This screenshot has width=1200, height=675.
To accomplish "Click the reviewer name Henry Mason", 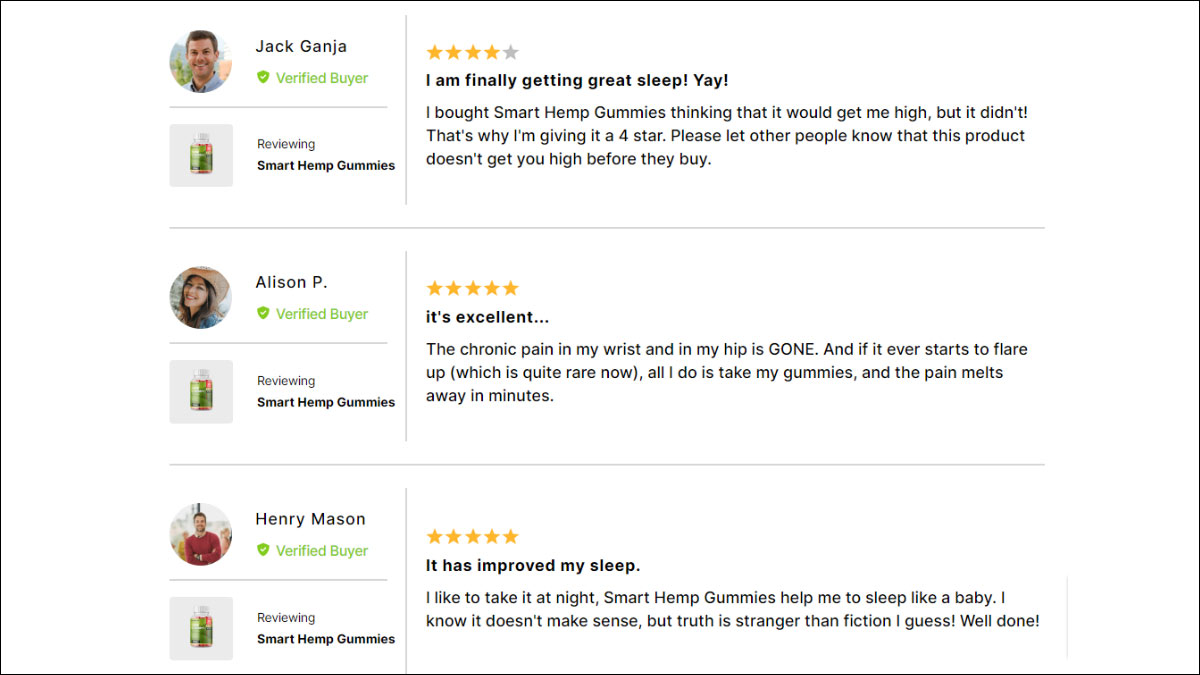I will pyautogui.click(x=310, y=519).
